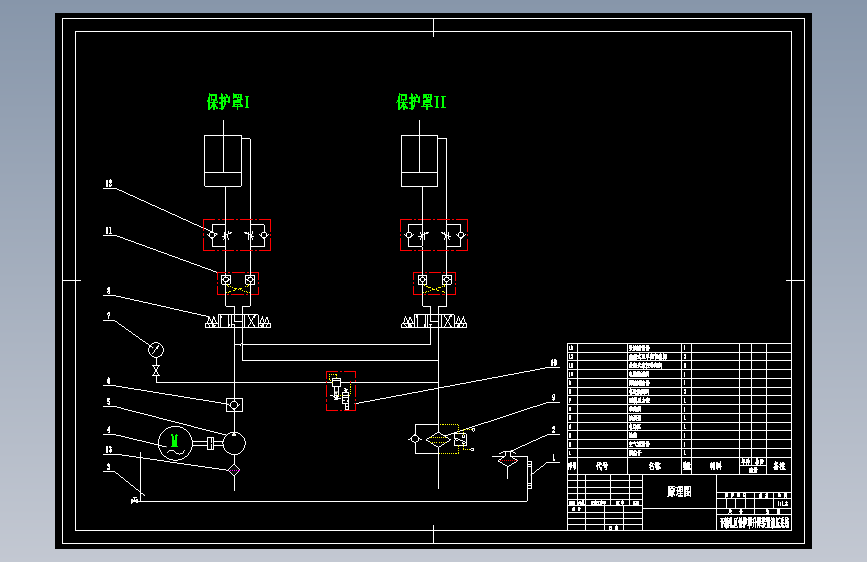Click the 材料 header cell in parts table

pos(715,466)
